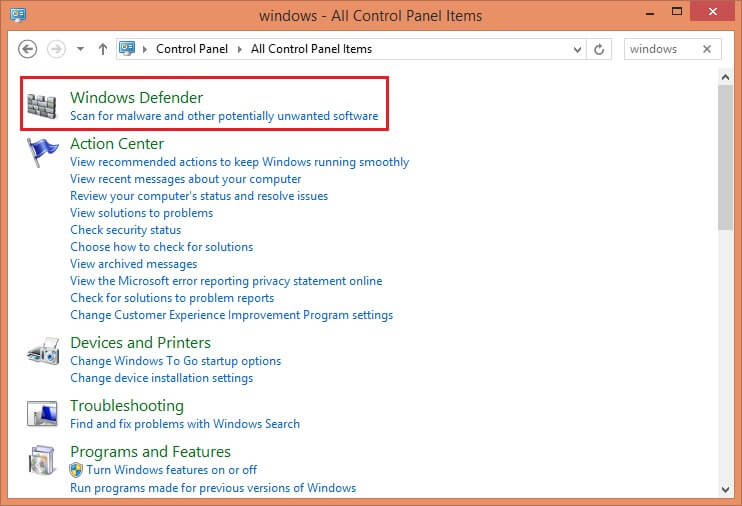Open Scan for malware and unwanted software
Screen dimensions: 742x506
pyautogui.click(x=224, y=116)
